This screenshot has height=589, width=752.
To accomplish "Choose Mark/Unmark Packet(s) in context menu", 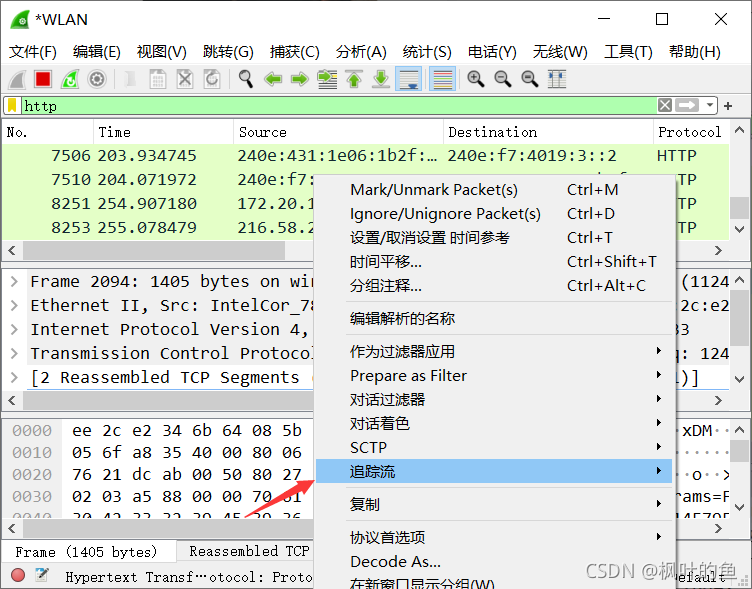I will pyautogui.click(x=494, y=190).
